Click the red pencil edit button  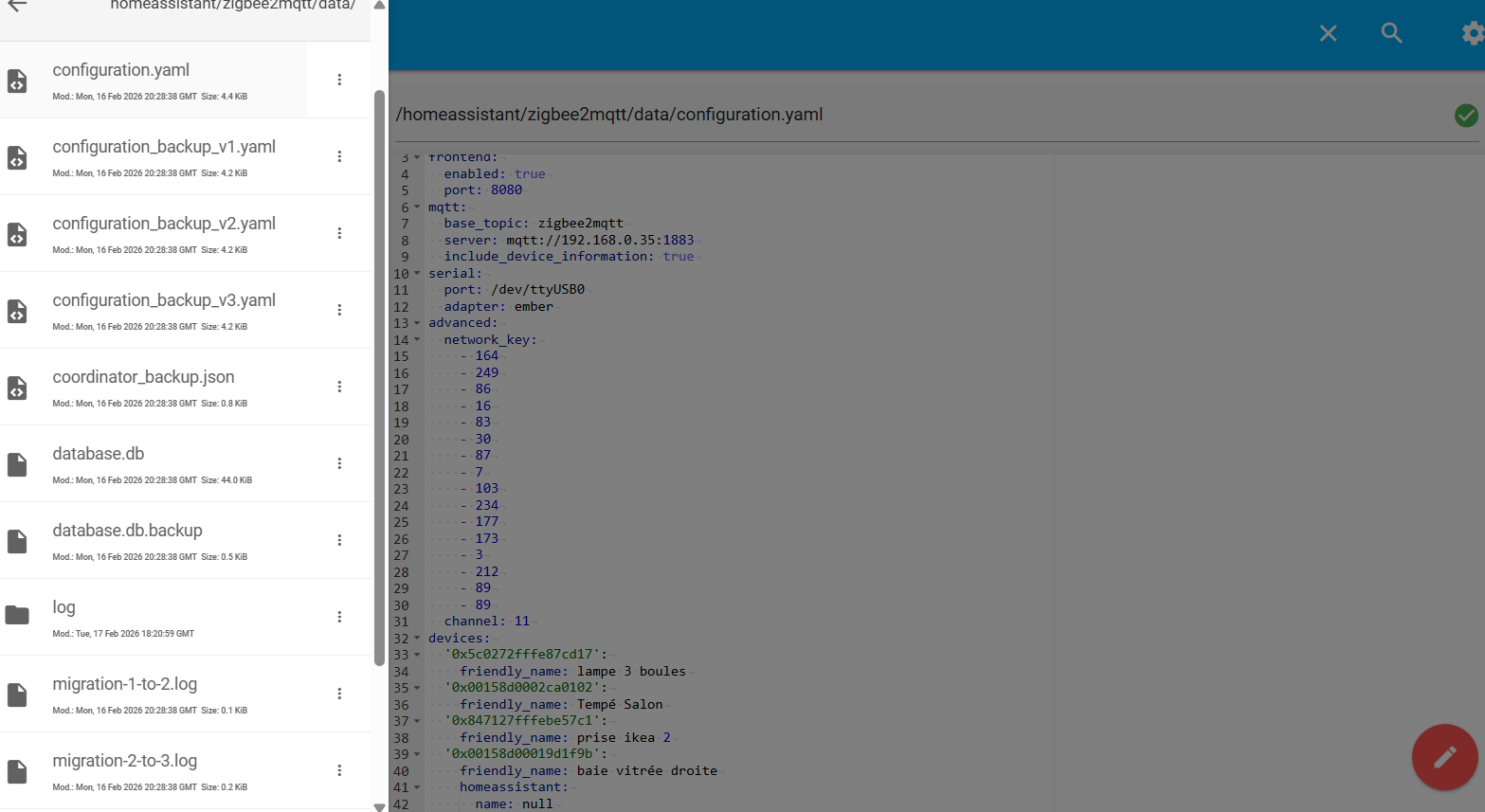[1444, 757]
